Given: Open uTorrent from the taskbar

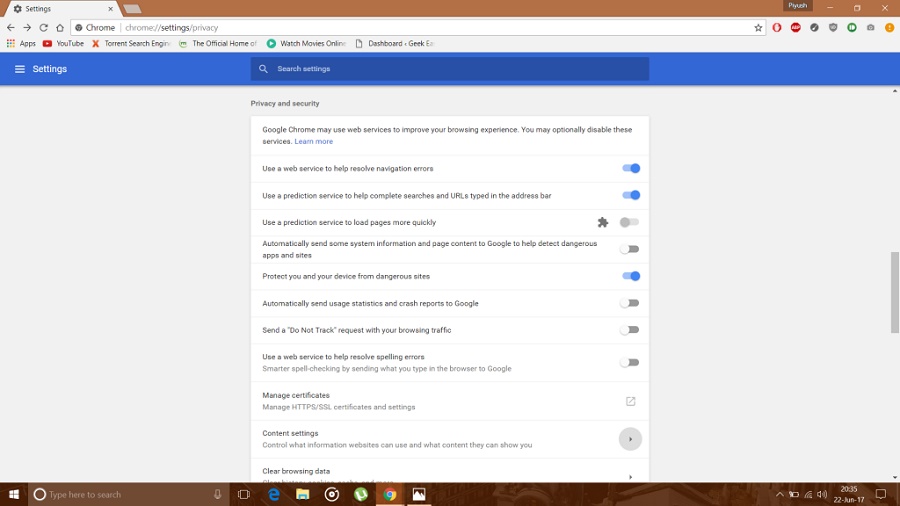Looking at the screenshot, I should point(360,494).
